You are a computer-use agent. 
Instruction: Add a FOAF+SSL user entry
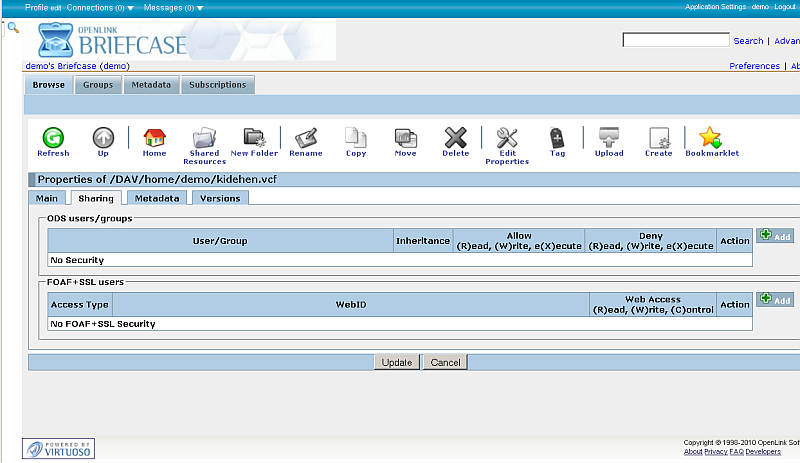774,299
